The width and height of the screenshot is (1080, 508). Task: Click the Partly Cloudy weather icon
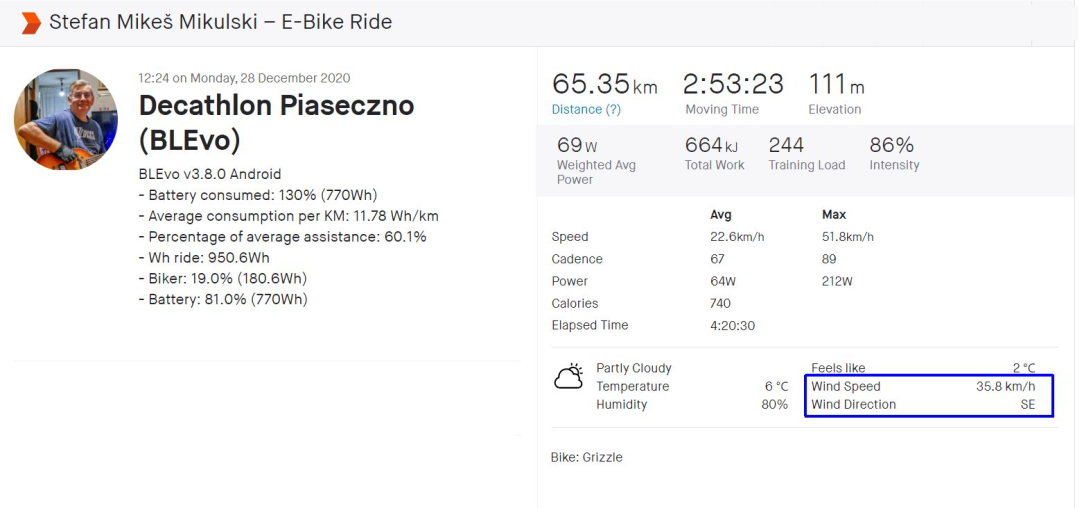click(569, 377)
